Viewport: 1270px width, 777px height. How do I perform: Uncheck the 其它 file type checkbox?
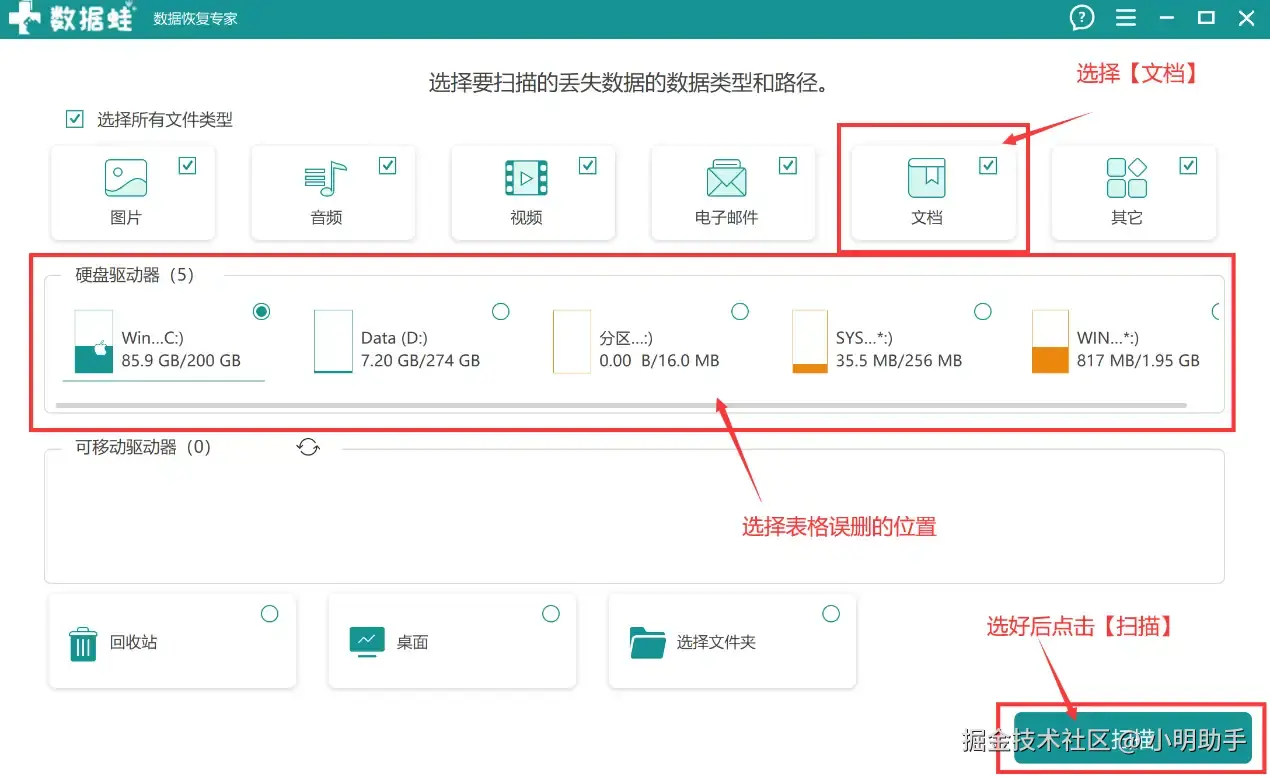(x=1188, y=165)
